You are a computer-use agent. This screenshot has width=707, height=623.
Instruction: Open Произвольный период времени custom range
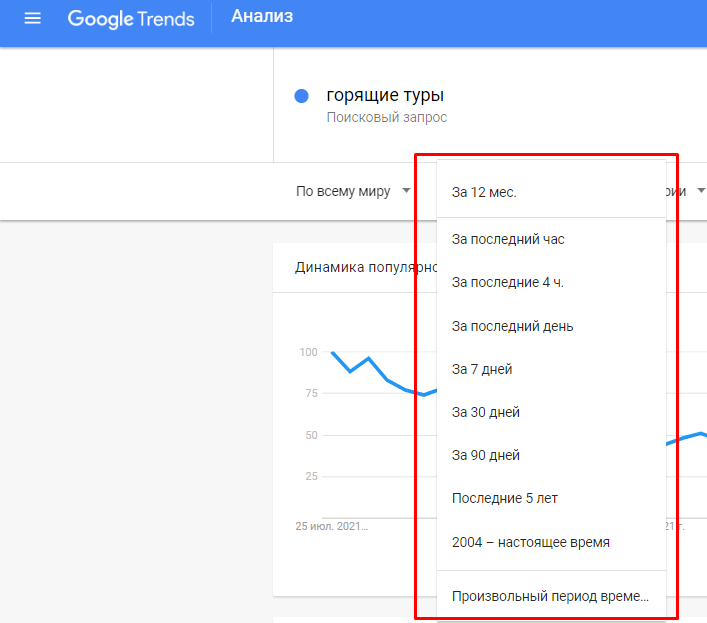click(550, 596)
